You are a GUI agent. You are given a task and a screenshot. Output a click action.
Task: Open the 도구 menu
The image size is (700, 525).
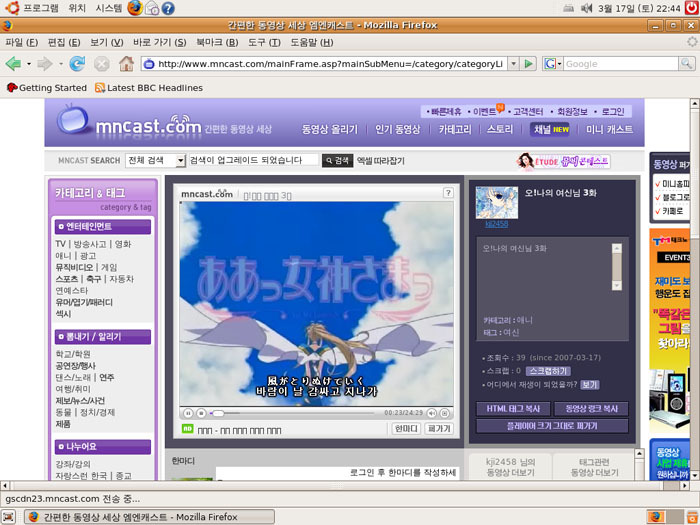pos(264,42)
